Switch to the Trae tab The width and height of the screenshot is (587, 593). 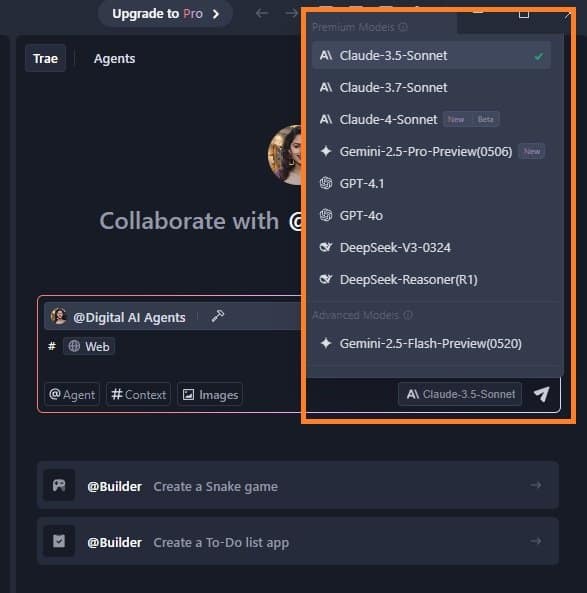click(x=45, y=59)
